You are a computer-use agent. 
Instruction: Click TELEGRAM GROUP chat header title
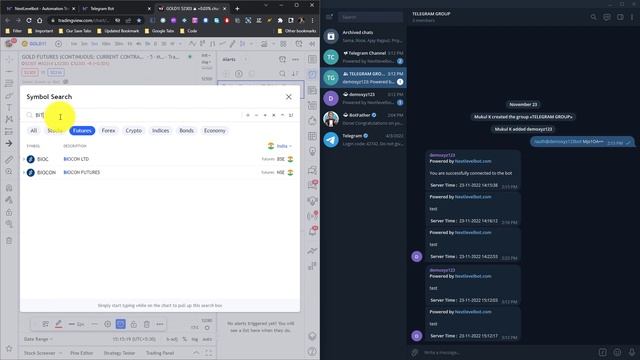431,13
